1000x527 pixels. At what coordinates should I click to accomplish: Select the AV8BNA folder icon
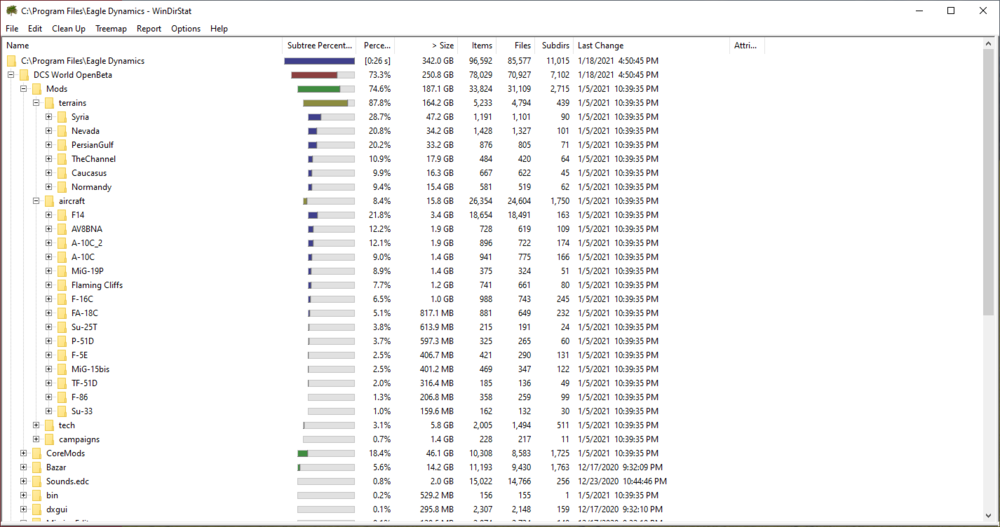[62, 229]
